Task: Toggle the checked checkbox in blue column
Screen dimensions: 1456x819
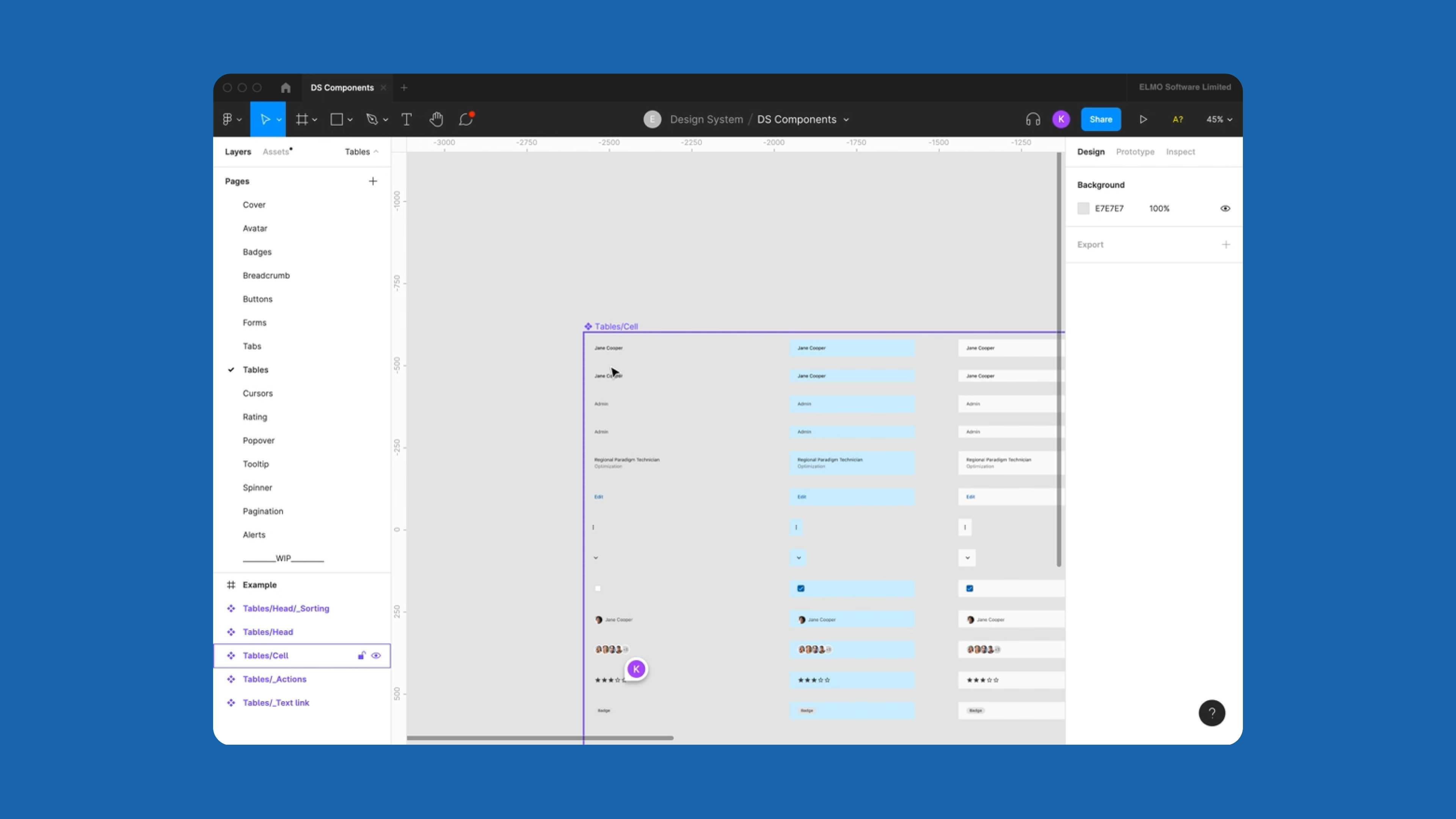Action: (x=800, y=588)
